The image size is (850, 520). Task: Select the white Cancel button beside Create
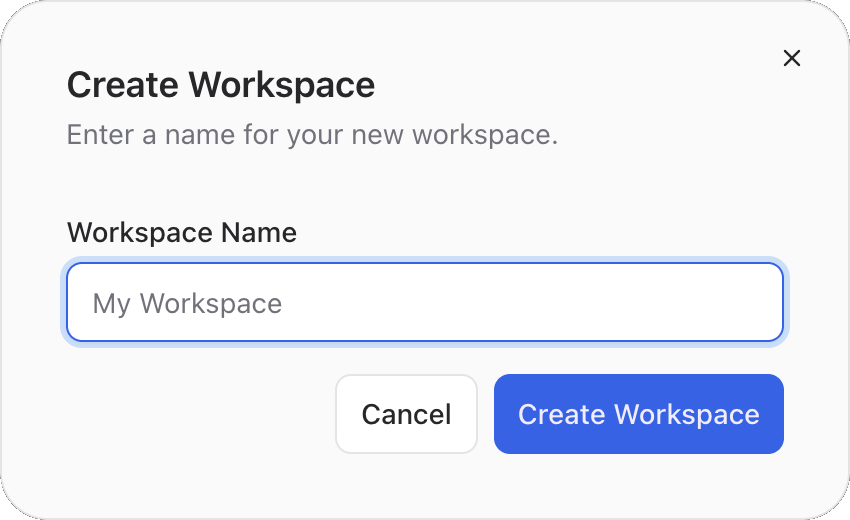tap(407, 414)
